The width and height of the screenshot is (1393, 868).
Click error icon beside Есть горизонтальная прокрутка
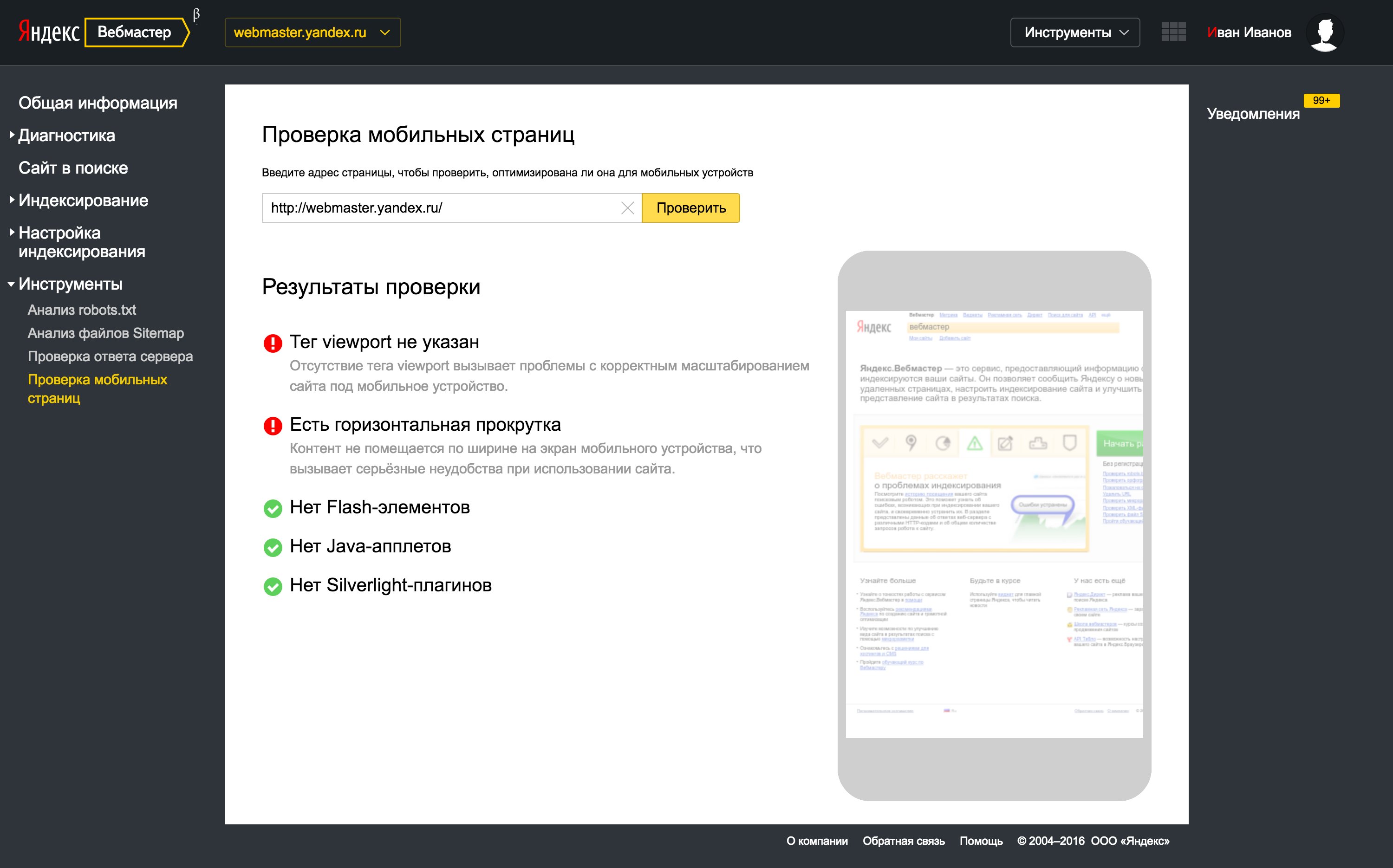pos(273,426)
